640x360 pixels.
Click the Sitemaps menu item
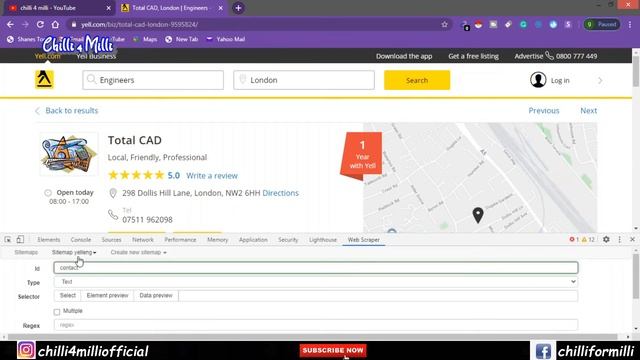pos(26,253)
